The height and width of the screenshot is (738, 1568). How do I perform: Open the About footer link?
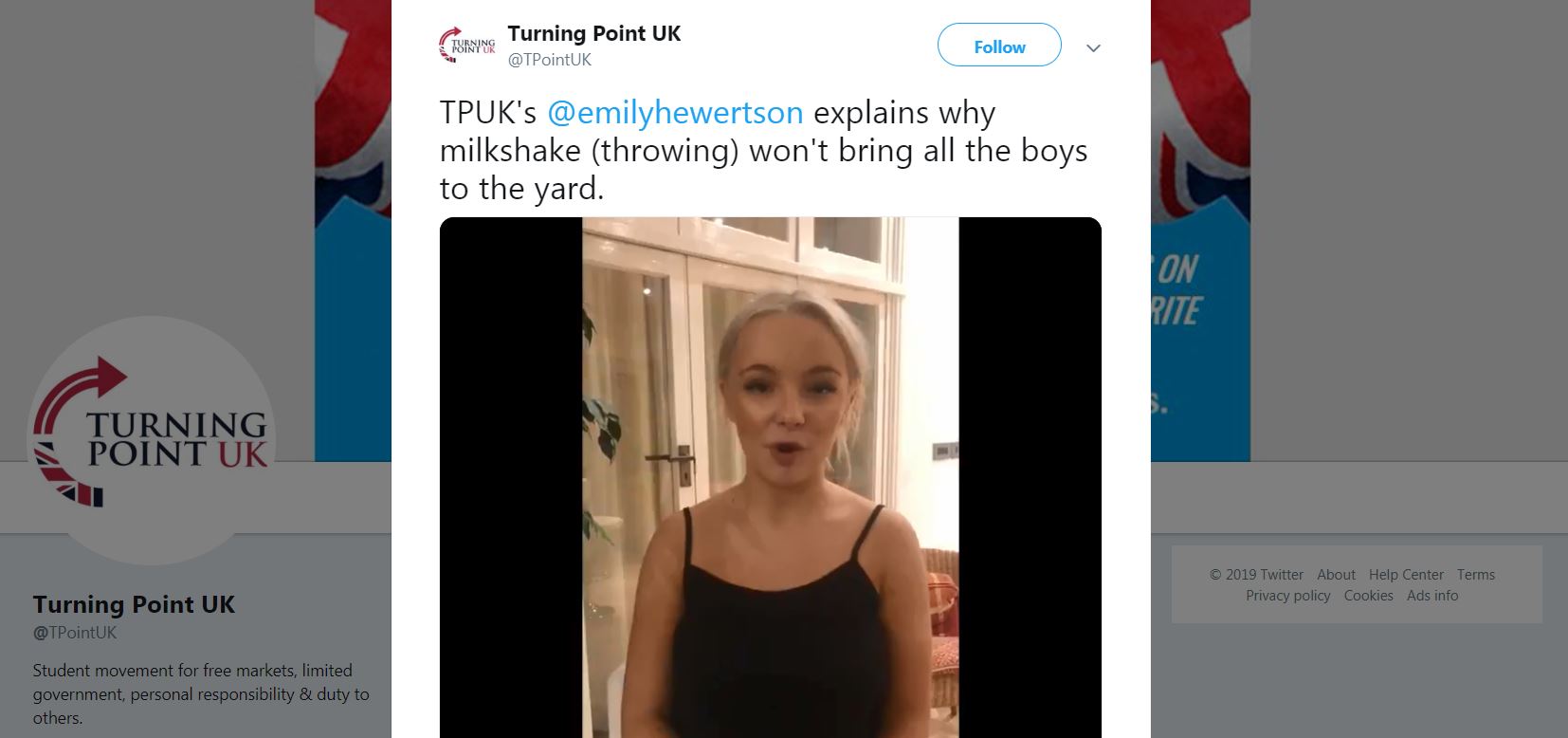[x=1336, y=575]
